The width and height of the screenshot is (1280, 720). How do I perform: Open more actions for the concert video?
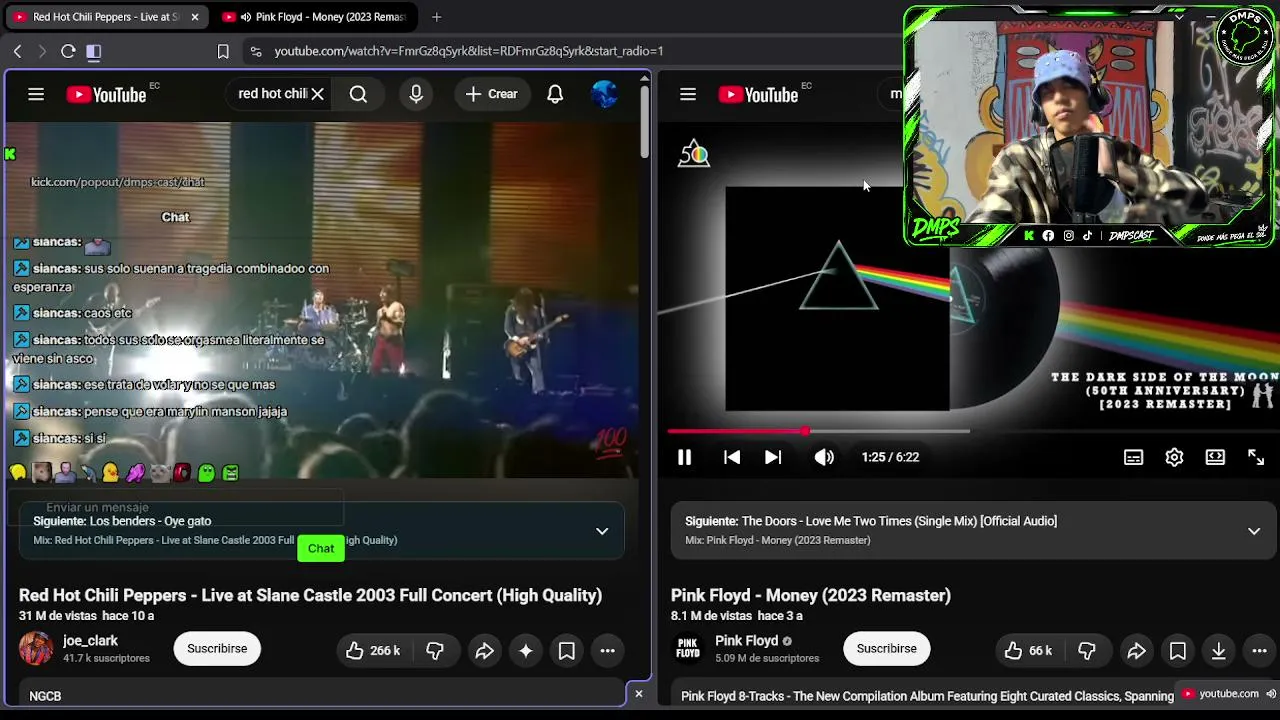607,651
